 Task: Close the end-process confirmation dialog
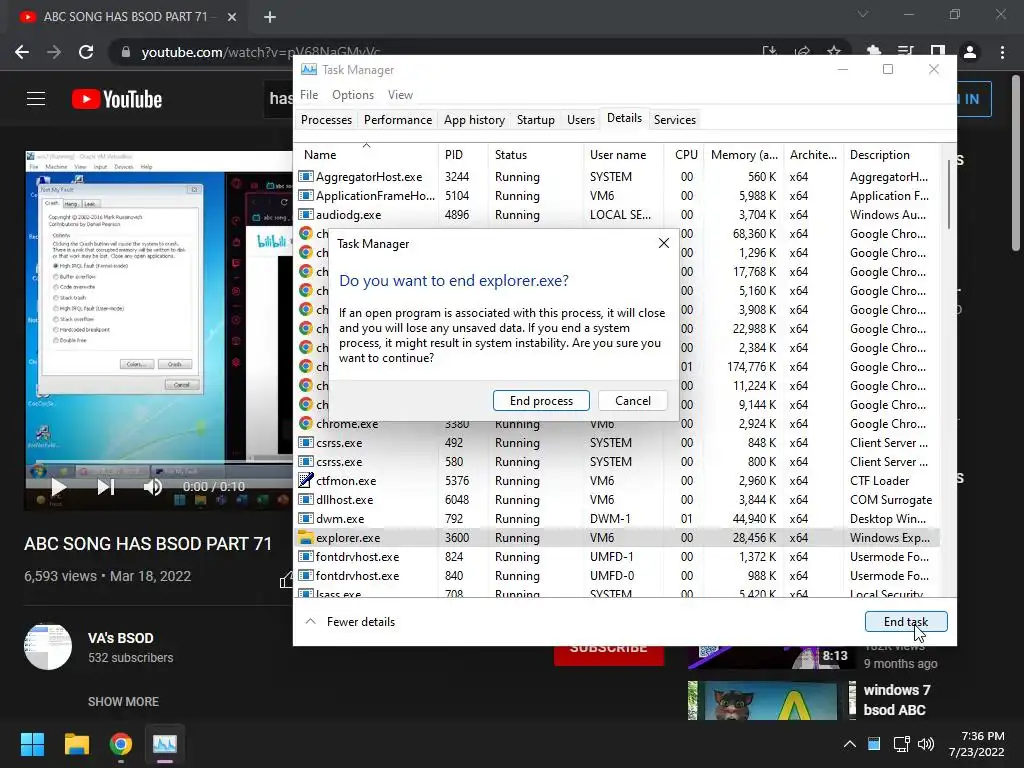[664, 243]
